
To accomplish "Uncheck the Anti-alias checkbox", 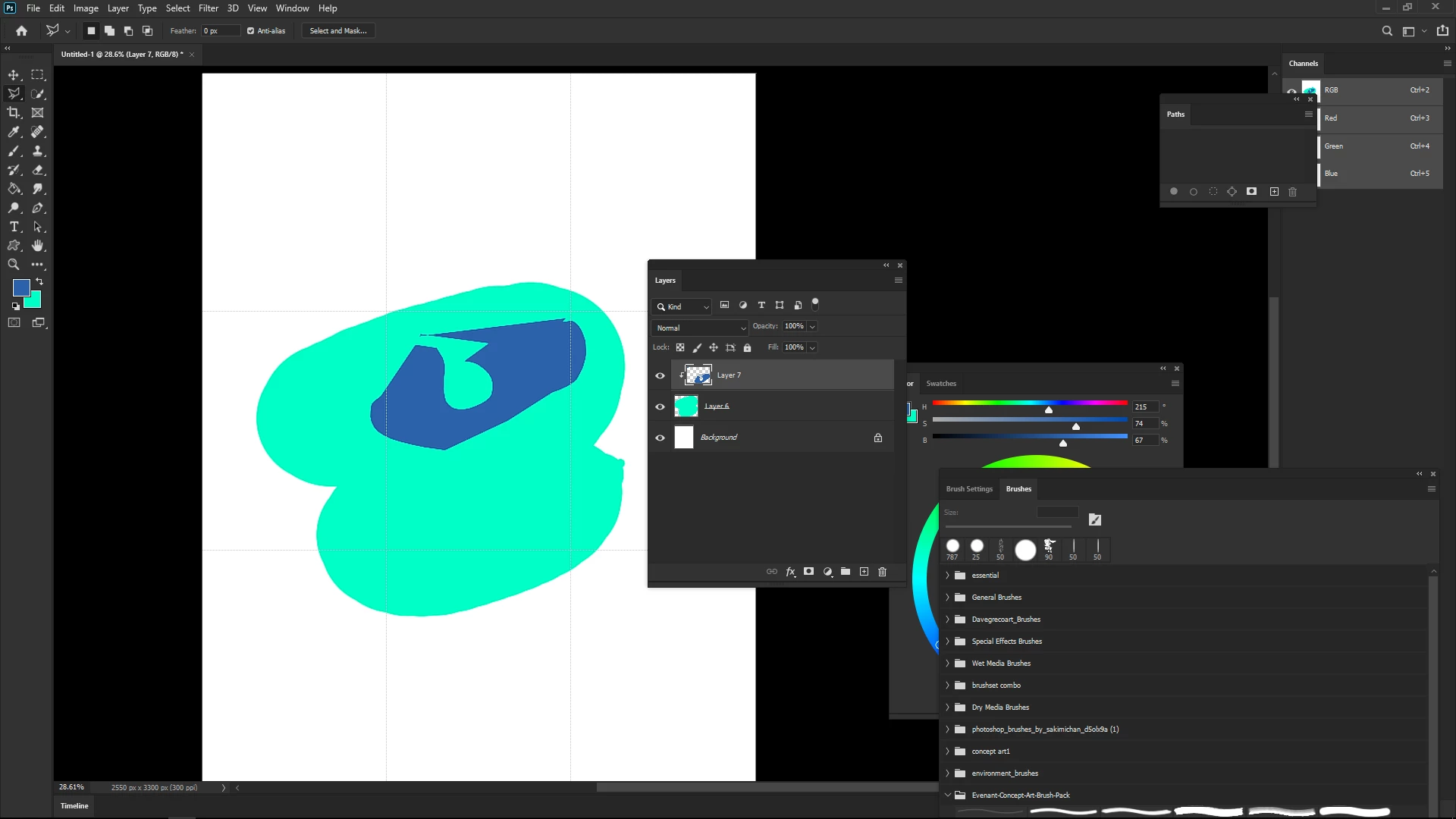I will (x=251, y=31).
